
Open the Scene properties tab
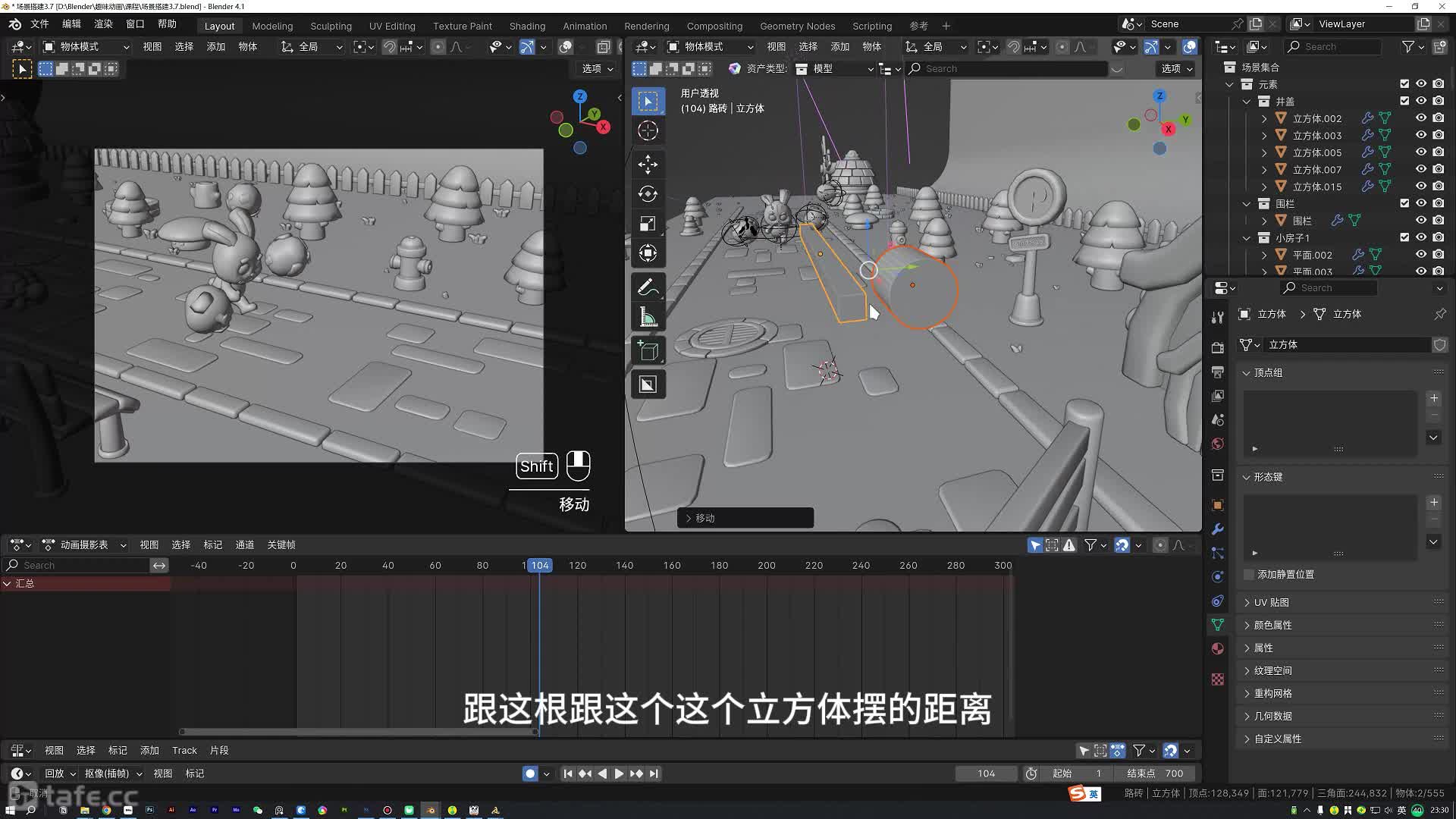(x=1217, y=419)
